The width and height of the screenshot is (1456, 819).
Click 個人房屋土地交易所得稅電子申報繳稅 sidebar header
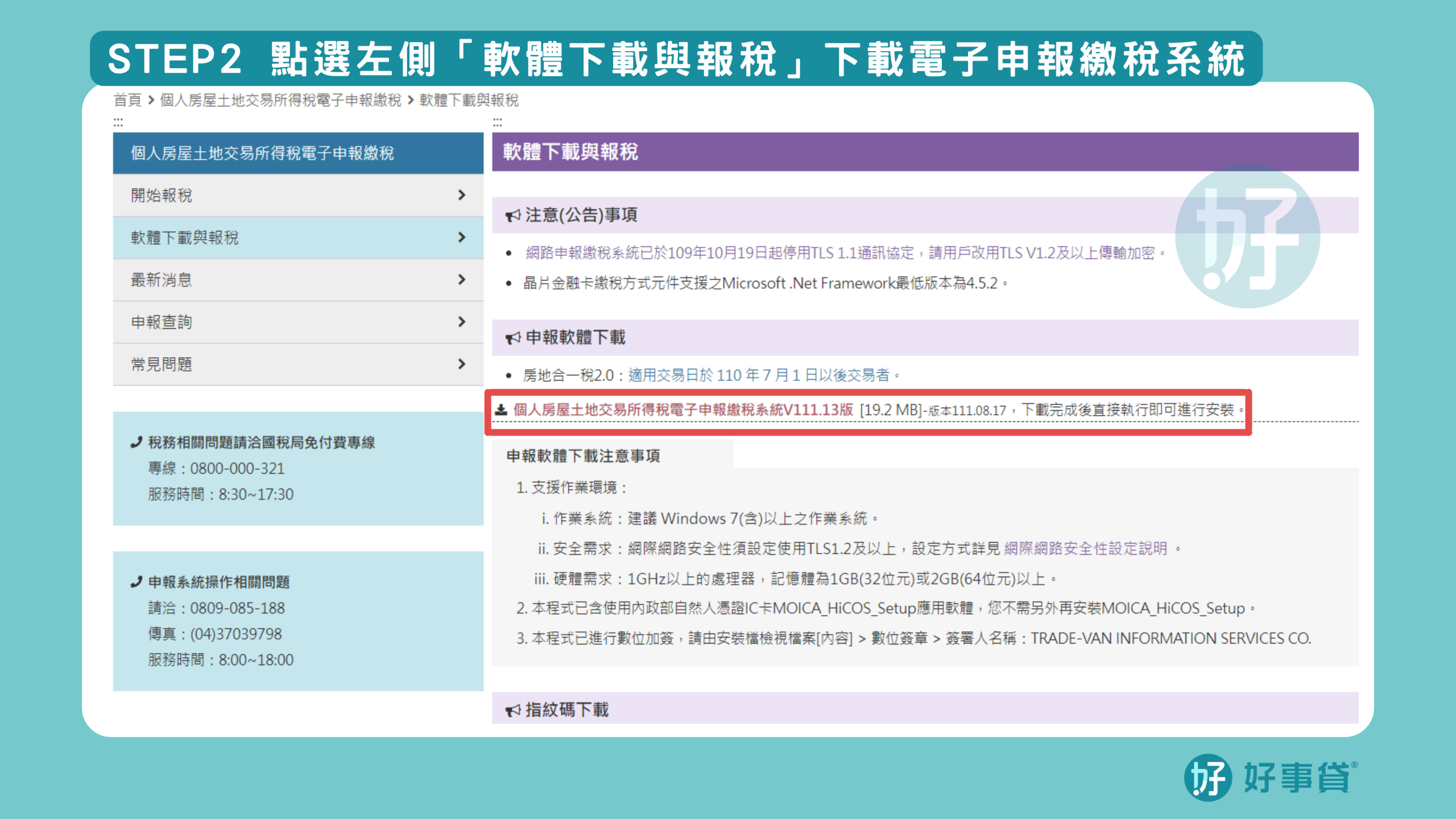(x=298, y=153)
